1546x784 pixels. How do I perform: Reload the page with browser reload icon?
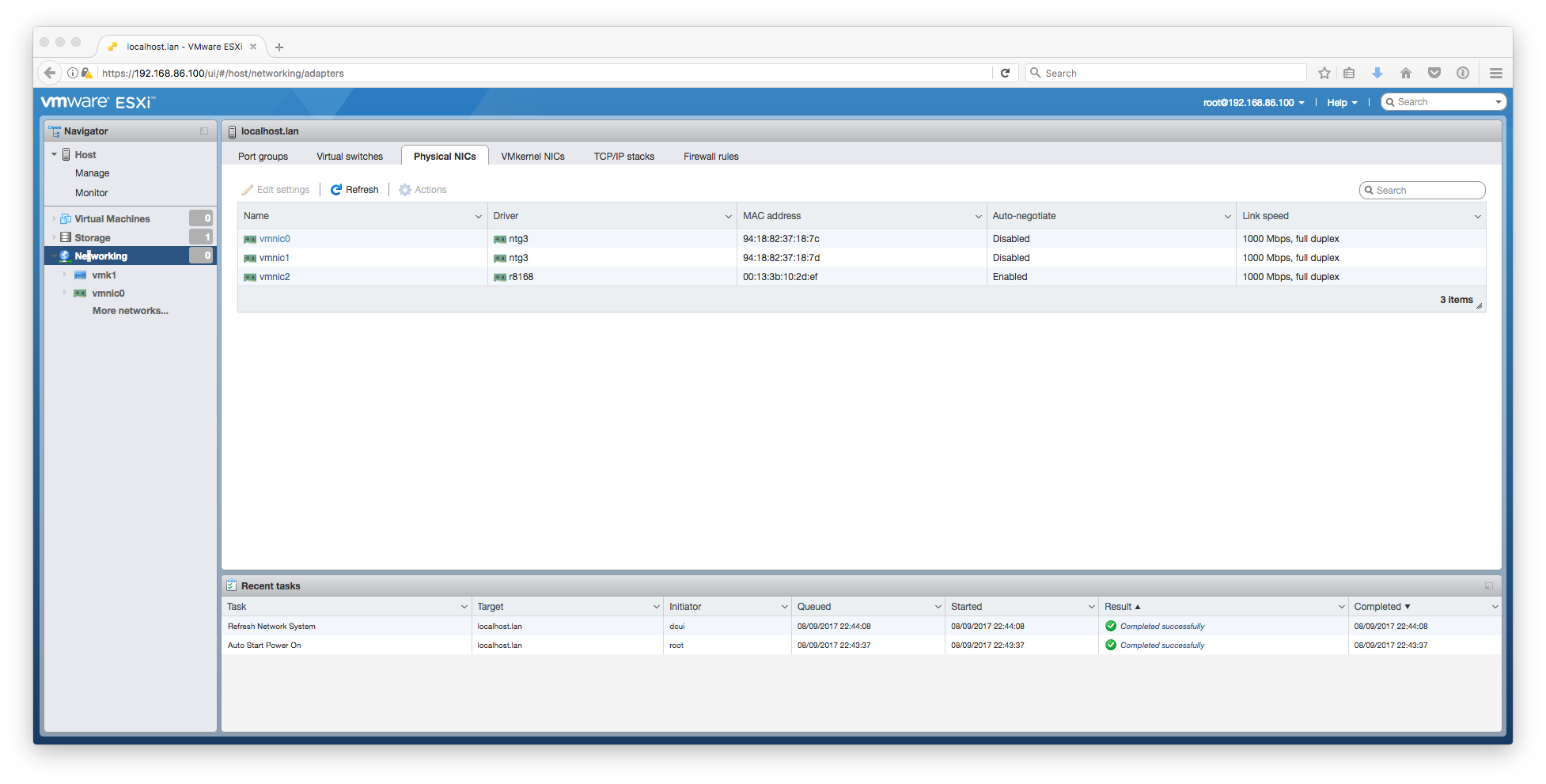[1005, 73]
